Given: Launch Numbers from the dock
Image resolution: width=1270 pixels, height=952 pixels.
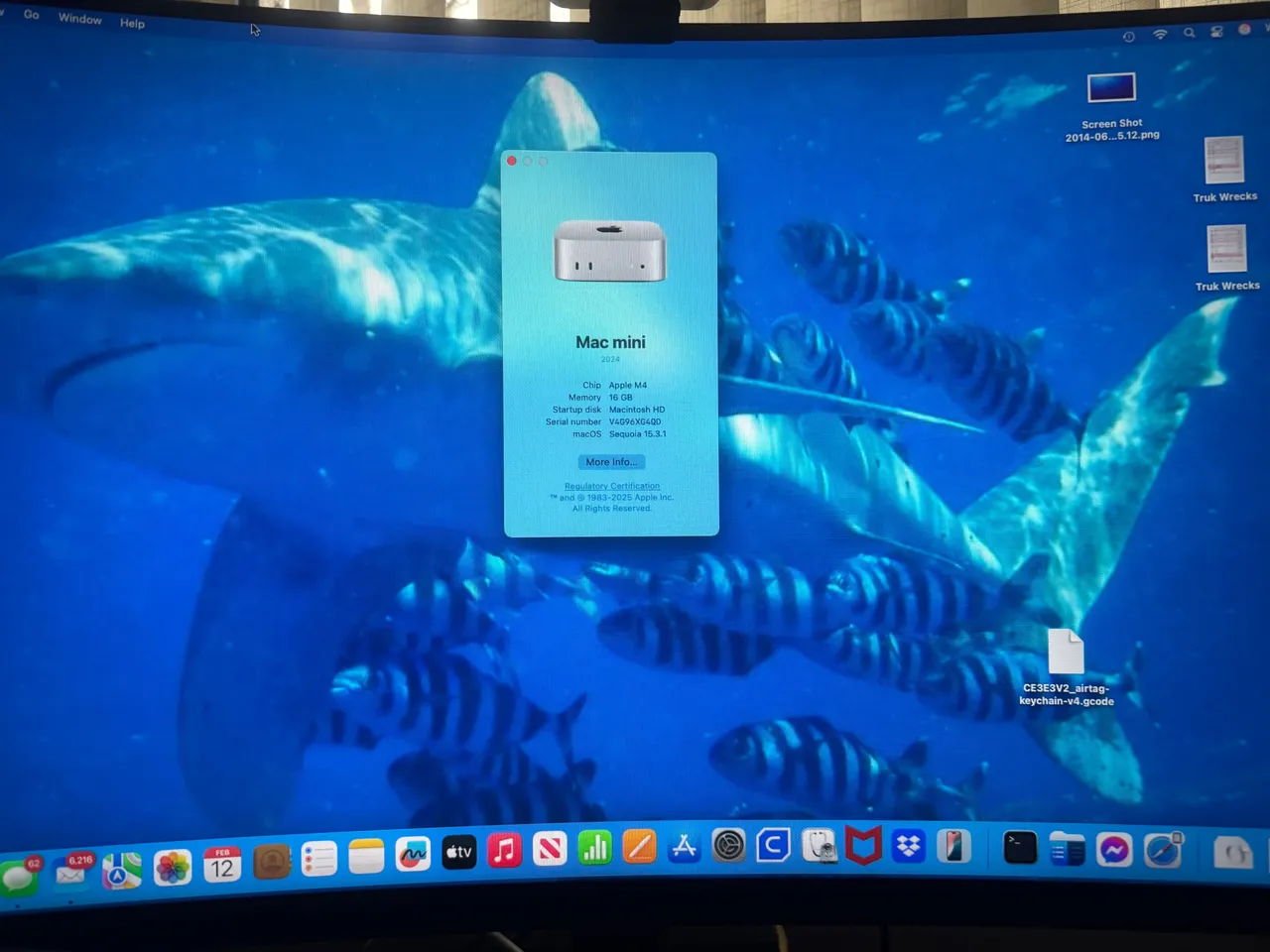Looking at the screenshot, I should [x=594, y=847].
